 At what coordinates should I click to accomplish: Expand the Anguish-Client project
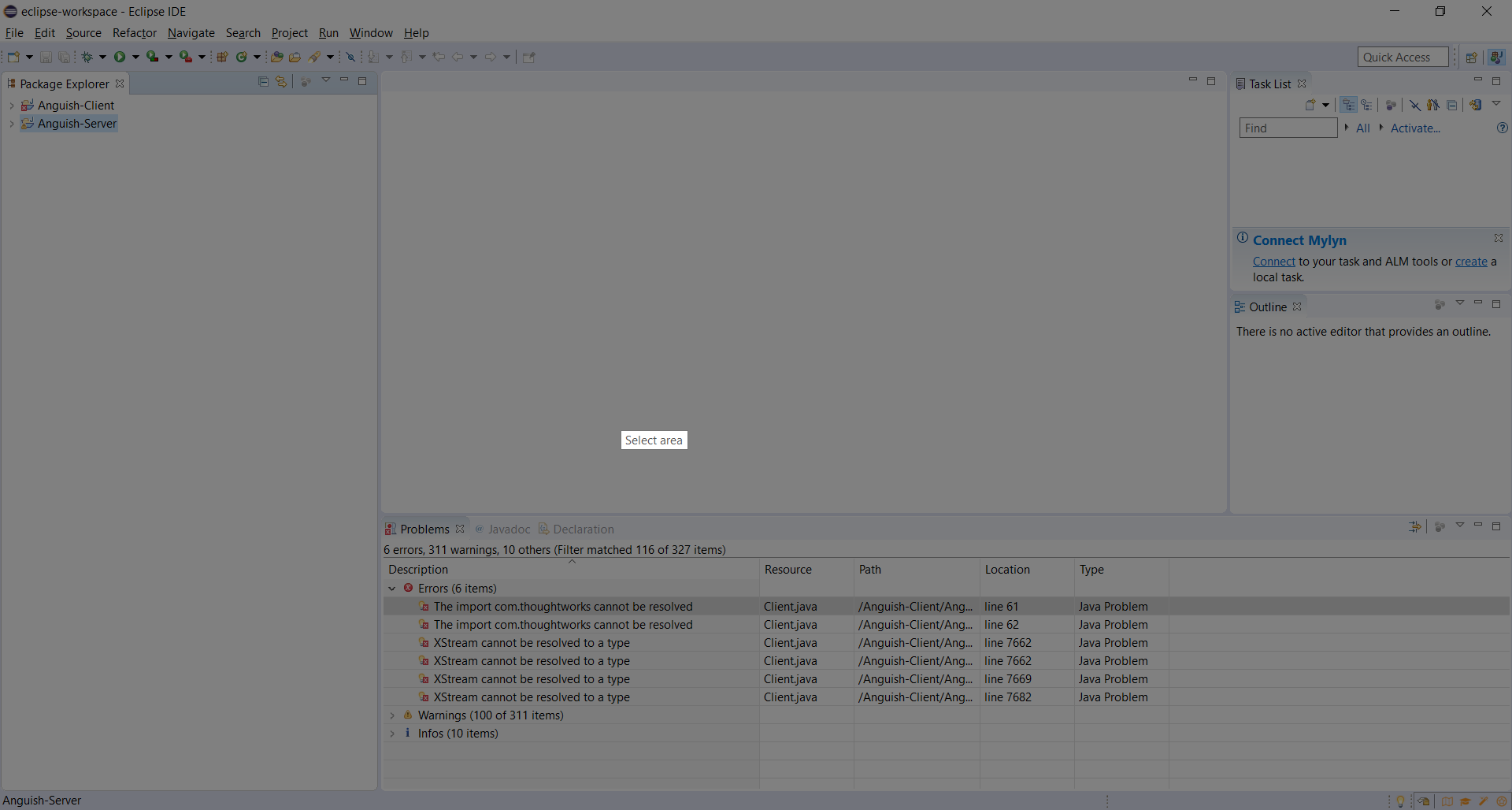(12, 105)
